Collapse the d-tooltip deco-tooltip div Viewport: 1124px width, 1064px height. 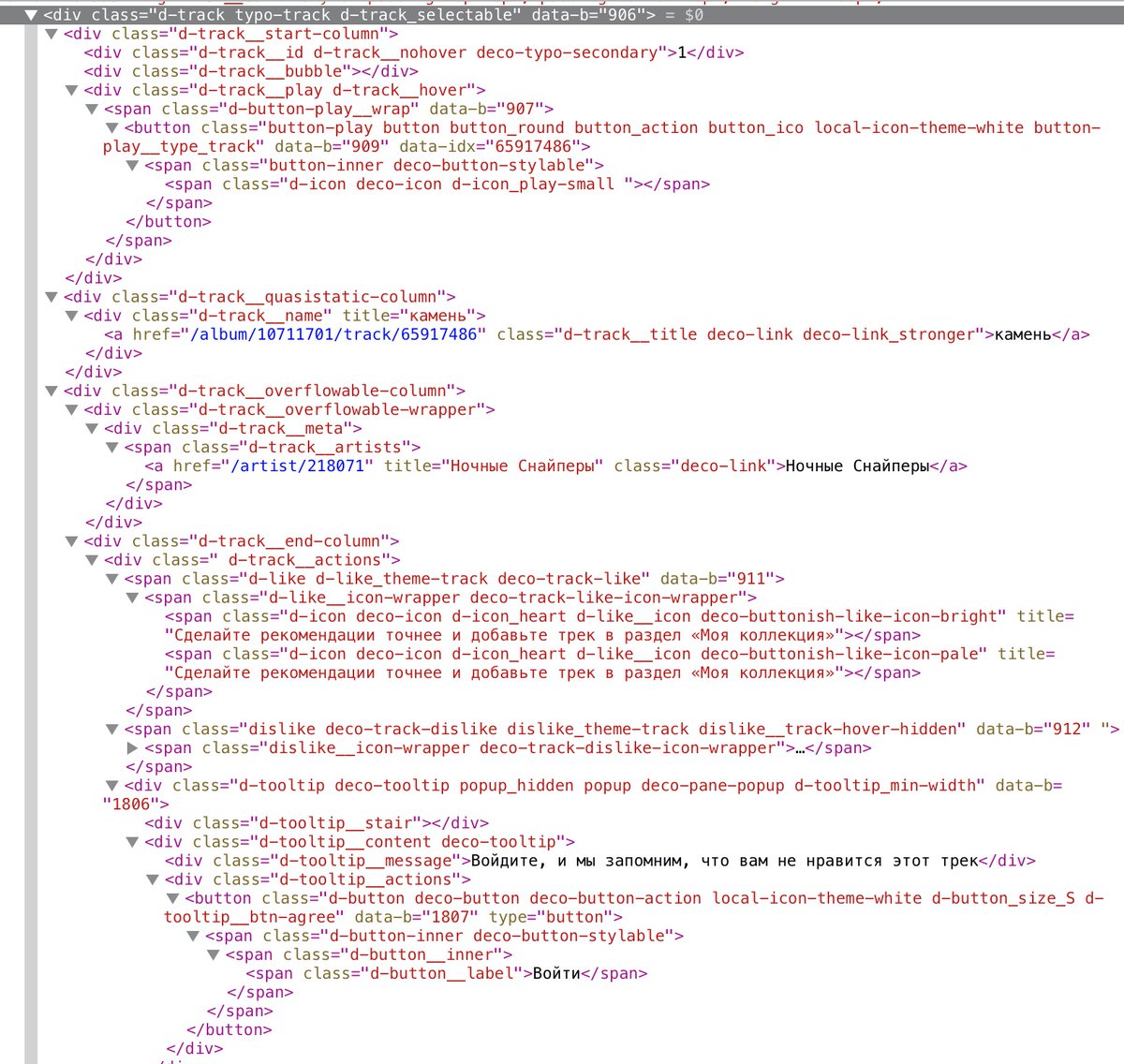pyautogui.click(x=112, y=785)
